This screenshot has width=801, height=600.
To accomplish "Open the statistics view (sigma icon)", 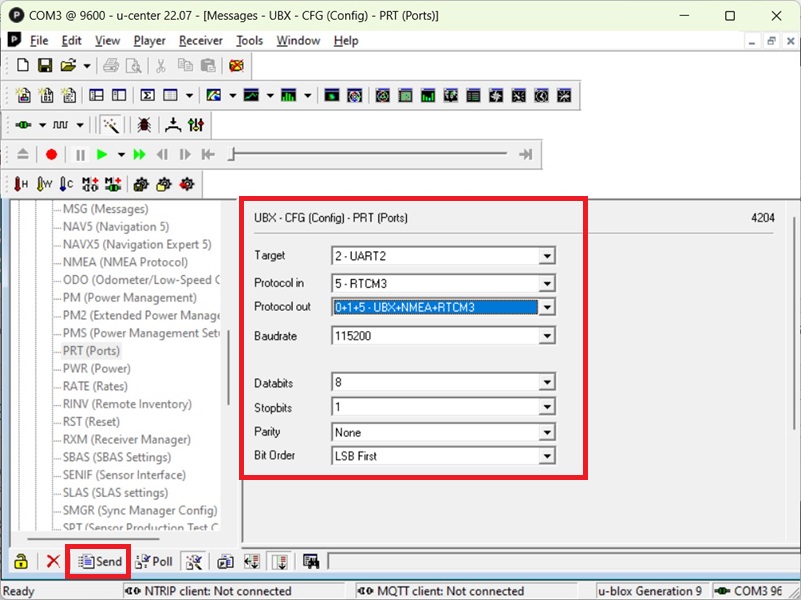I will [148, 95].
